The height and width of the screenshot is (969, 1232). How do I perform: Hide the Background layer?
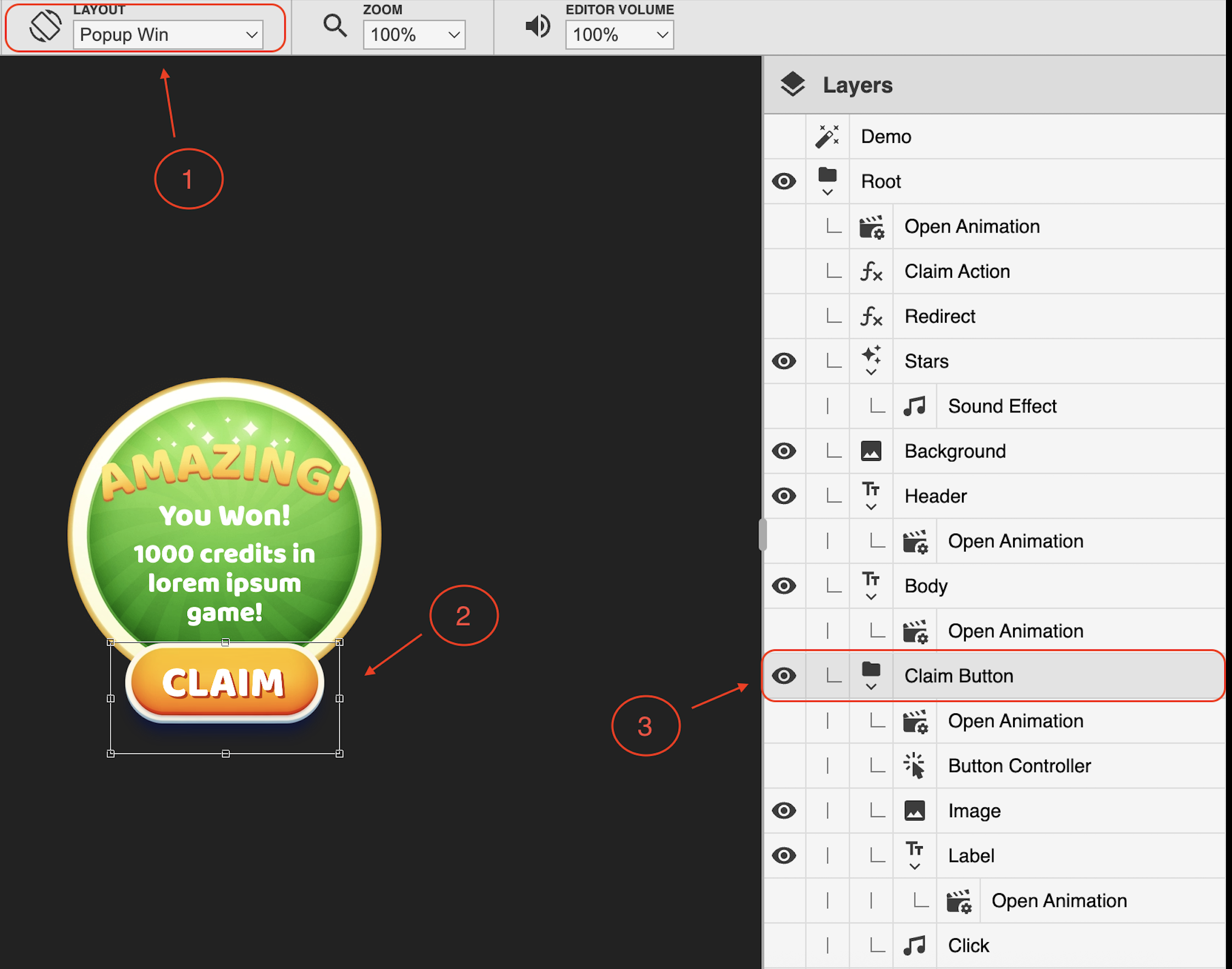pos(784,451)
